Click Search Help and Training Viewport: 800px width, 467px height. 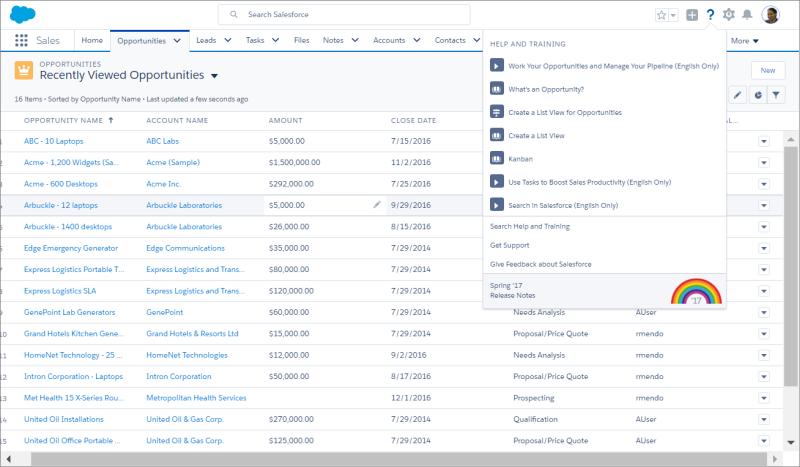point(530,226)
